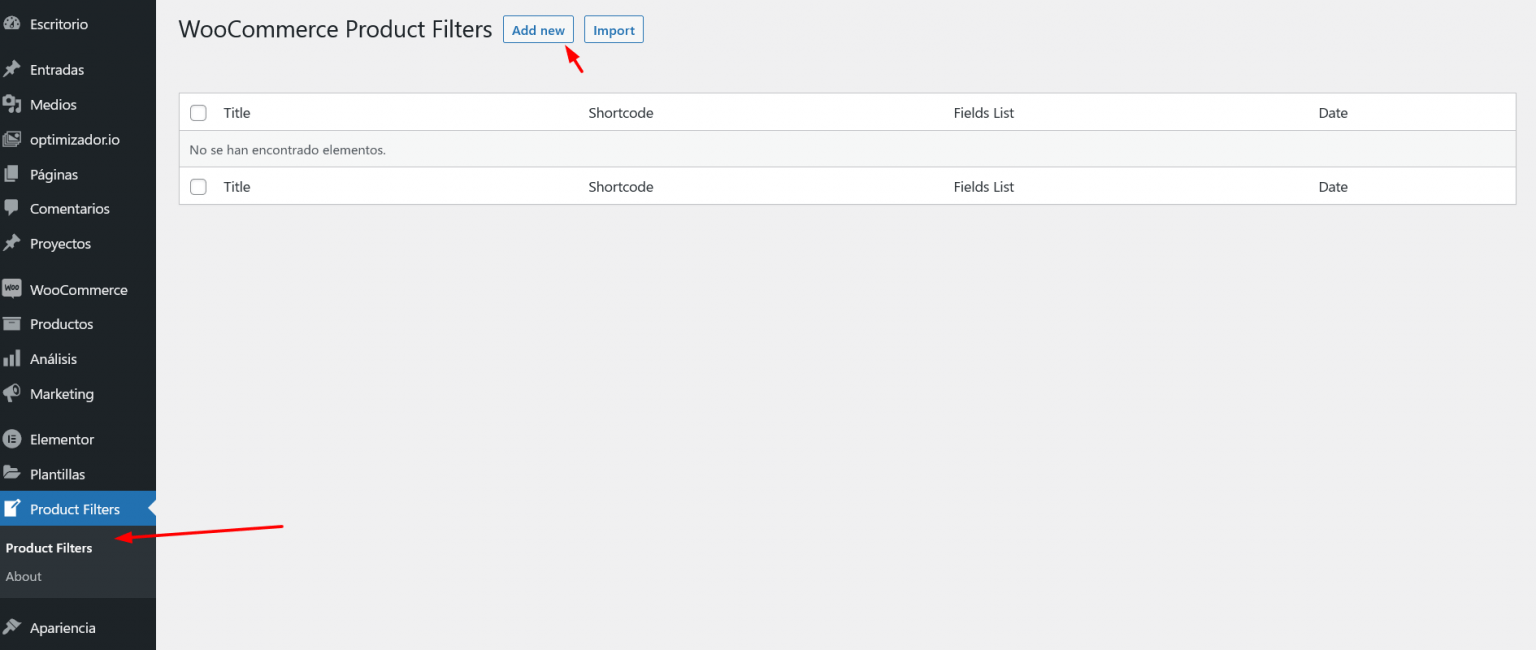
Task: Click the Medios media icon
Action: point(12,104)
